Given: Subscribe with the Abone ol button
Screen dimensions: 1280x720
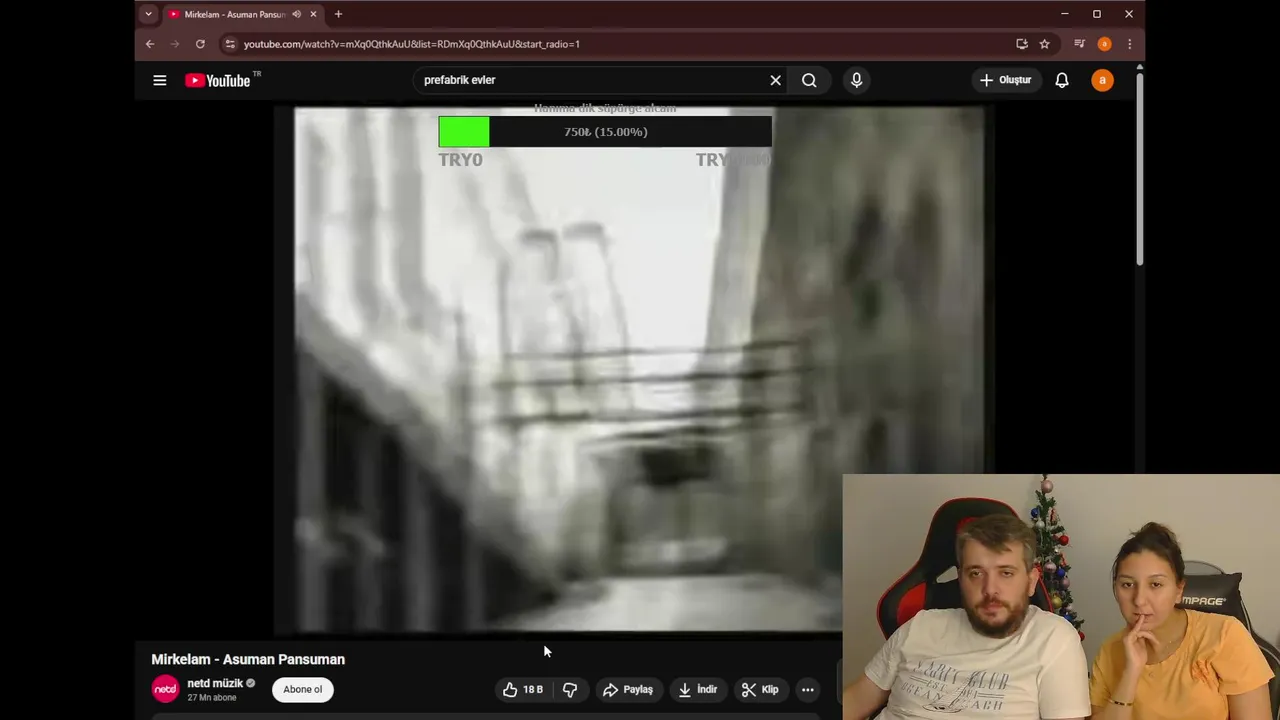Looking at the screenshot, I should click(303, 689).
